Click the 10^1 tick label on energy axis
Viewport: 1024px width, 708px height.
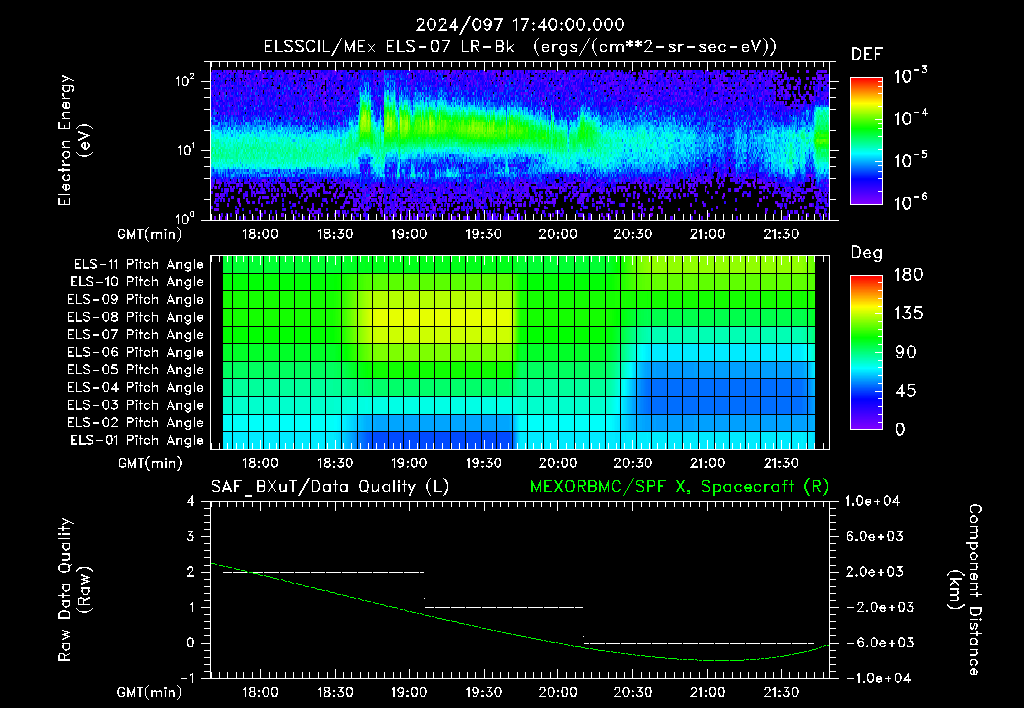coord(185,150)
